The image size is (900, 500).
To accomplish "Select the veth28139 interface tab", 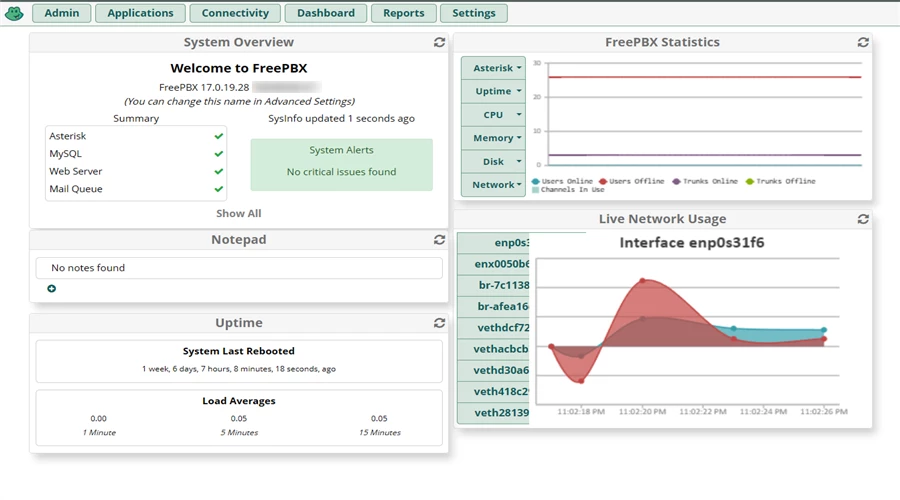I will pyautogui.click(x=493, y=413).
